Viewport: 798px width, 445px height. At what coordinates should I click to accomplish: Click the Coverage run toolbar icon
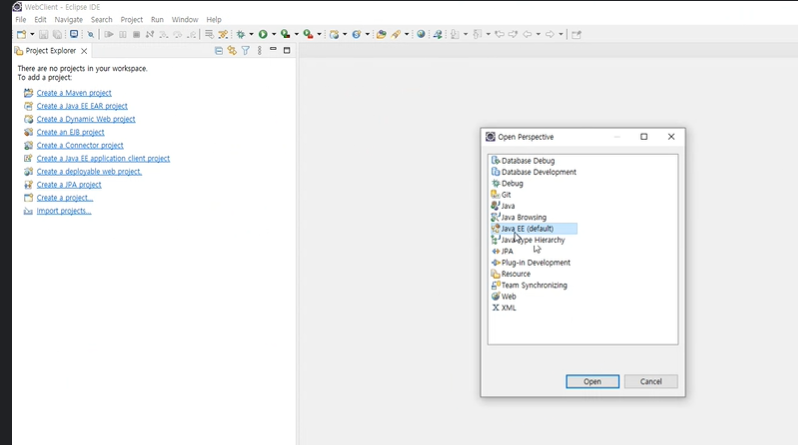[286, 35]
